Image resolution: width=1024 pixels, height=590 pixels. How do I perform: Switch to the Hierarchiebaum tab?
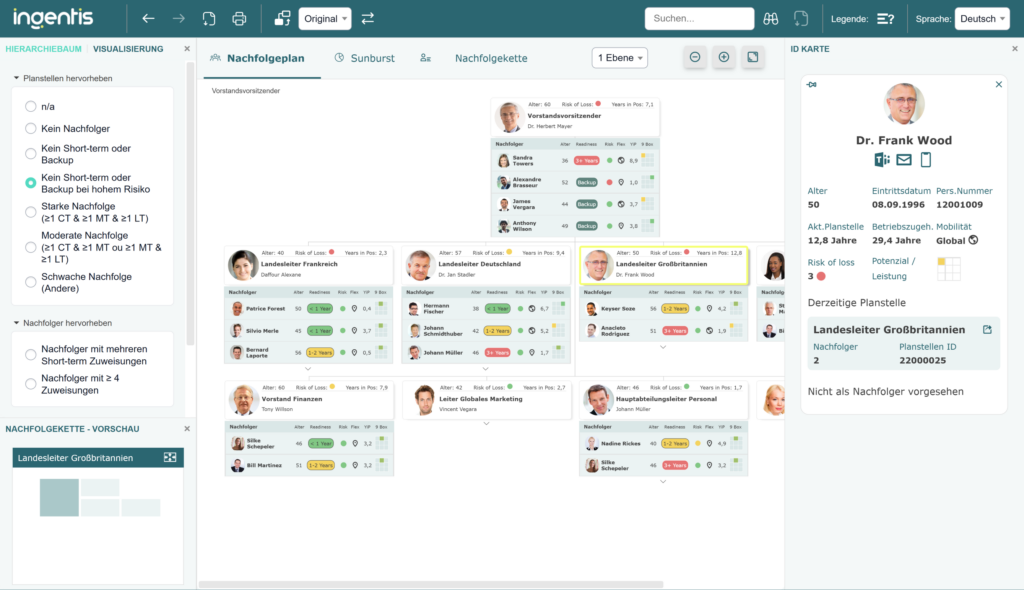(x=44, y=49)
